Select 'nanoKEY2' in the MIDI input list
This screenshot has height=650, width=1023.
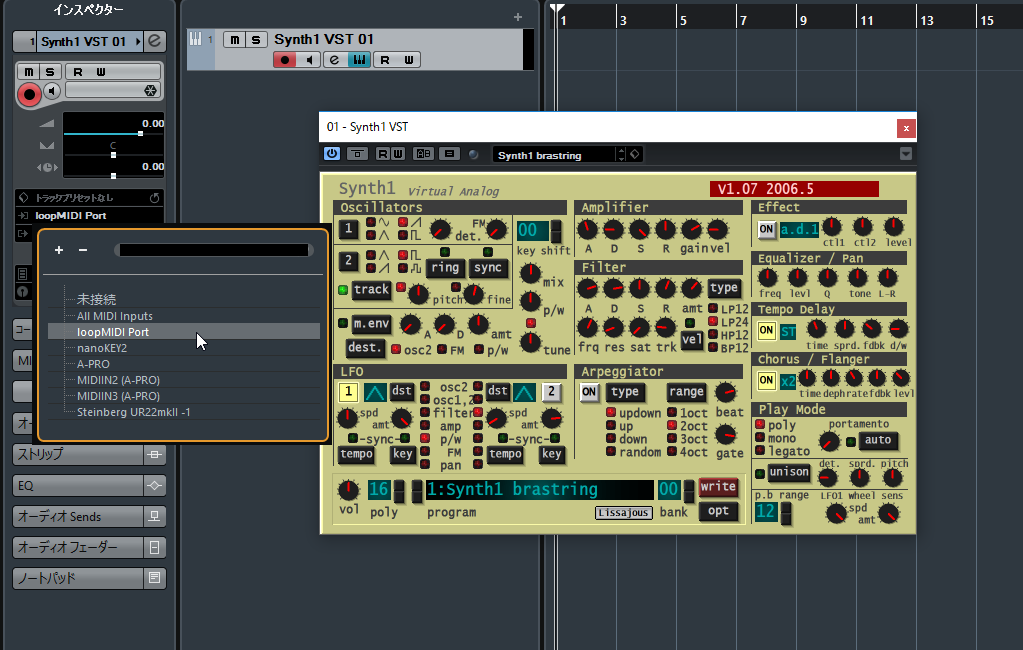point(102,348)
